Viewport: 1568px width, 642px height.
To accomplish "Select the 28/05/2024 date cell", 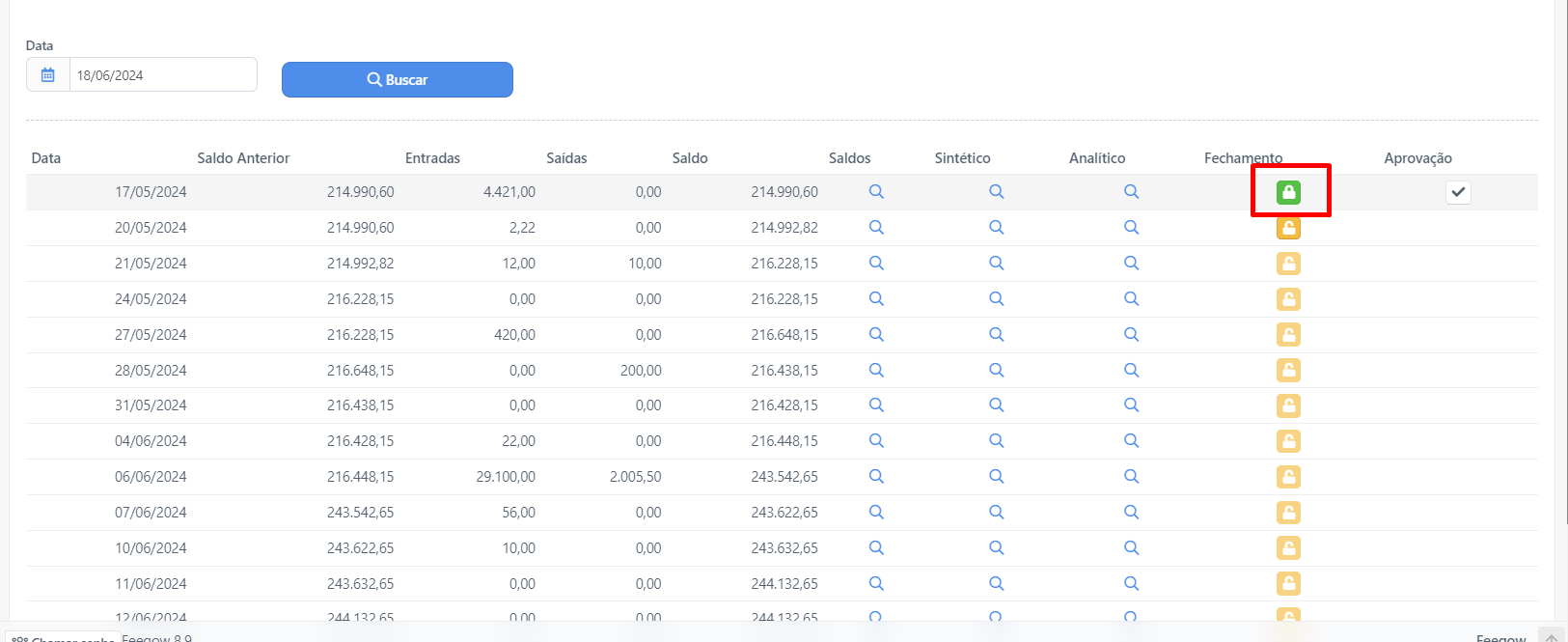I will 151,371.
